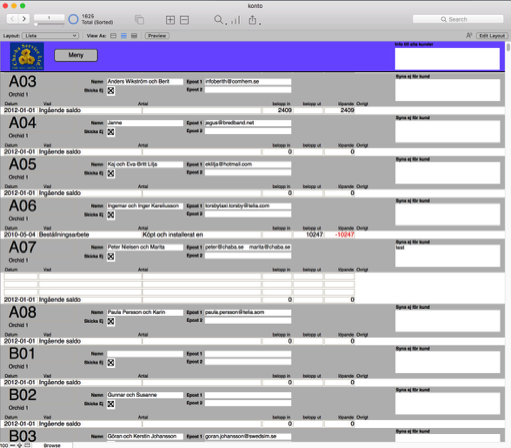Go to next record arrow
The image size is (511, 448).
pyautogui.click(x=24, y=19)
